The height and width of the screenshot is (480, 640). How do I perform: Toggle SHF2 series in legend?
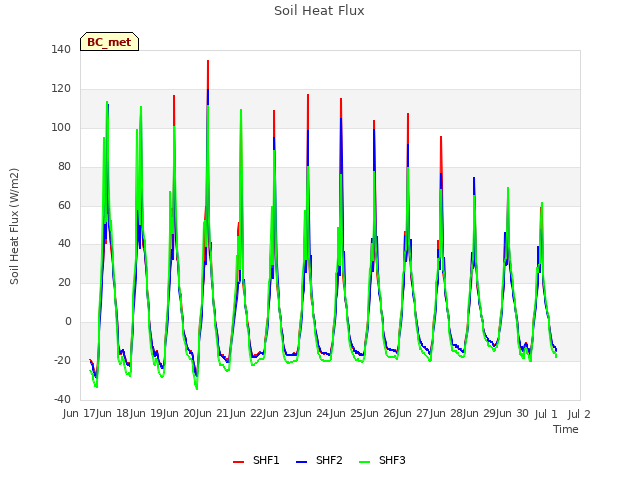319,460
